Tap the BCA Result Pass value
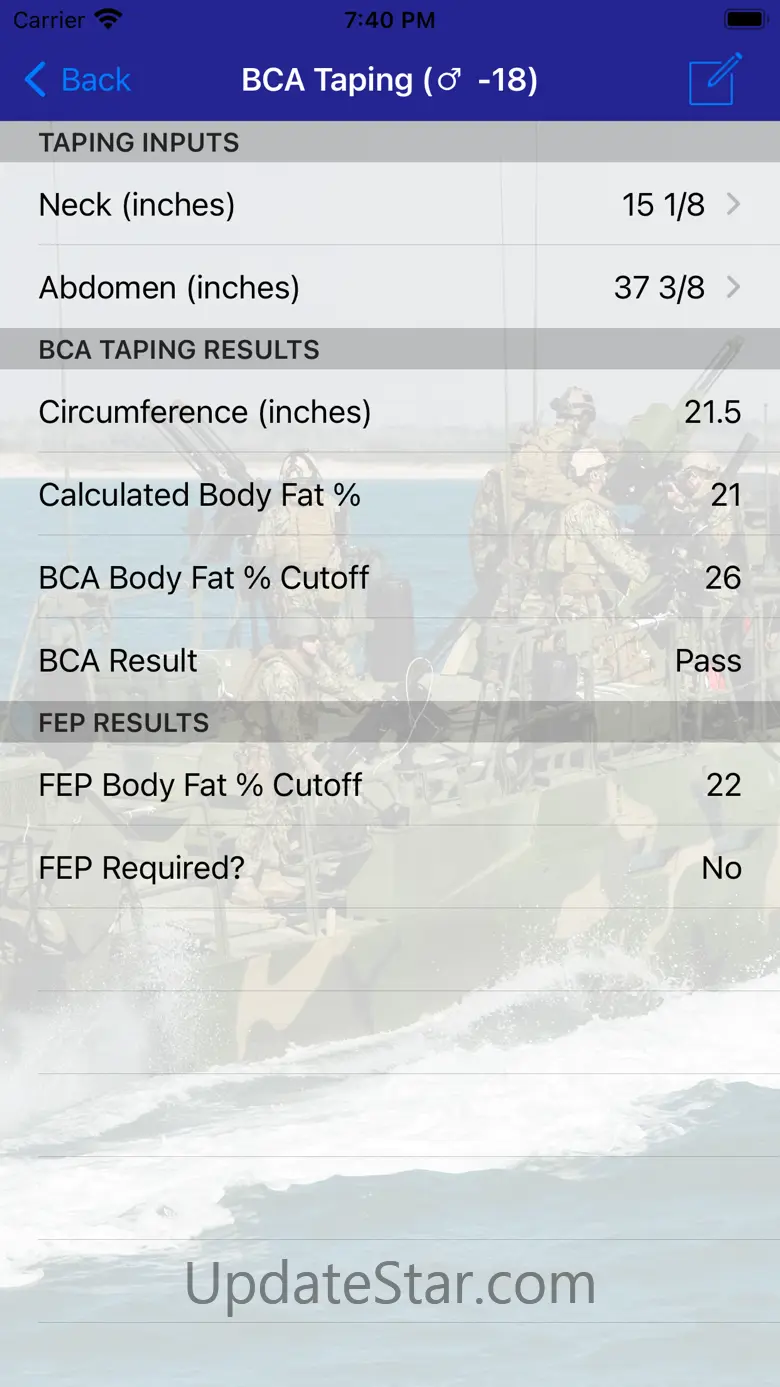The image size is (780, 1387). tap(708, 661)
